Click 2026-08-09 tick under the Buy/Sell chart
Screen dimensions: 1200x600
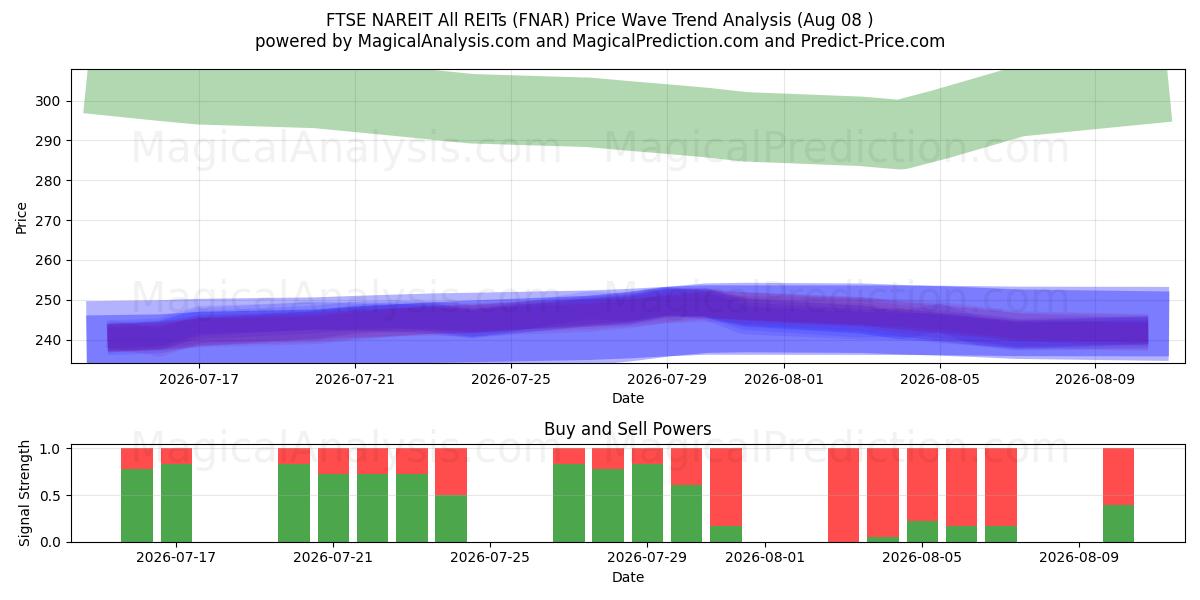[1079, 558]
